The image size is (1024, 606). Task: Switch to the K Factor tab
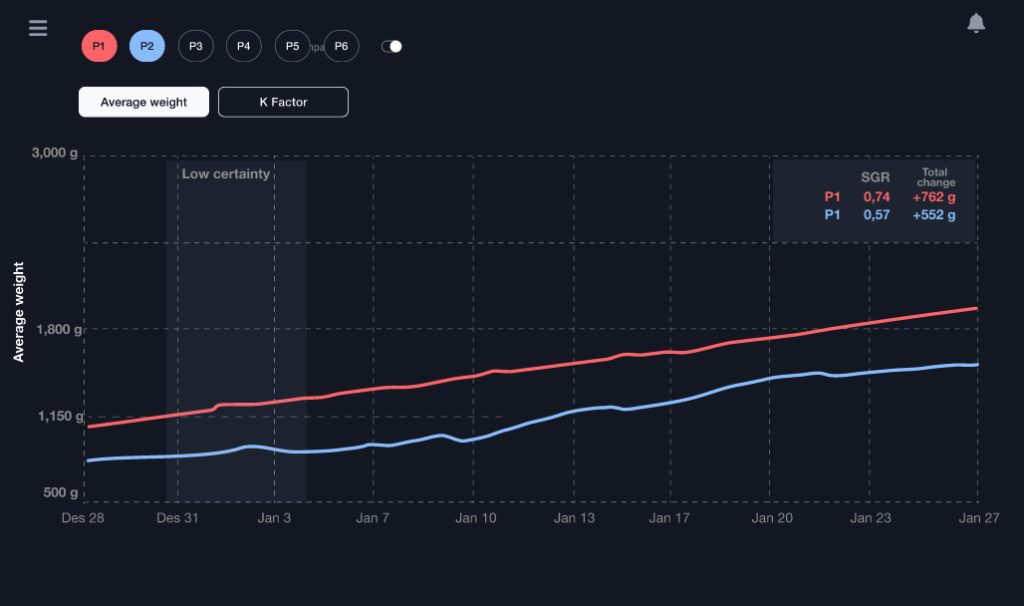(283, 102)
